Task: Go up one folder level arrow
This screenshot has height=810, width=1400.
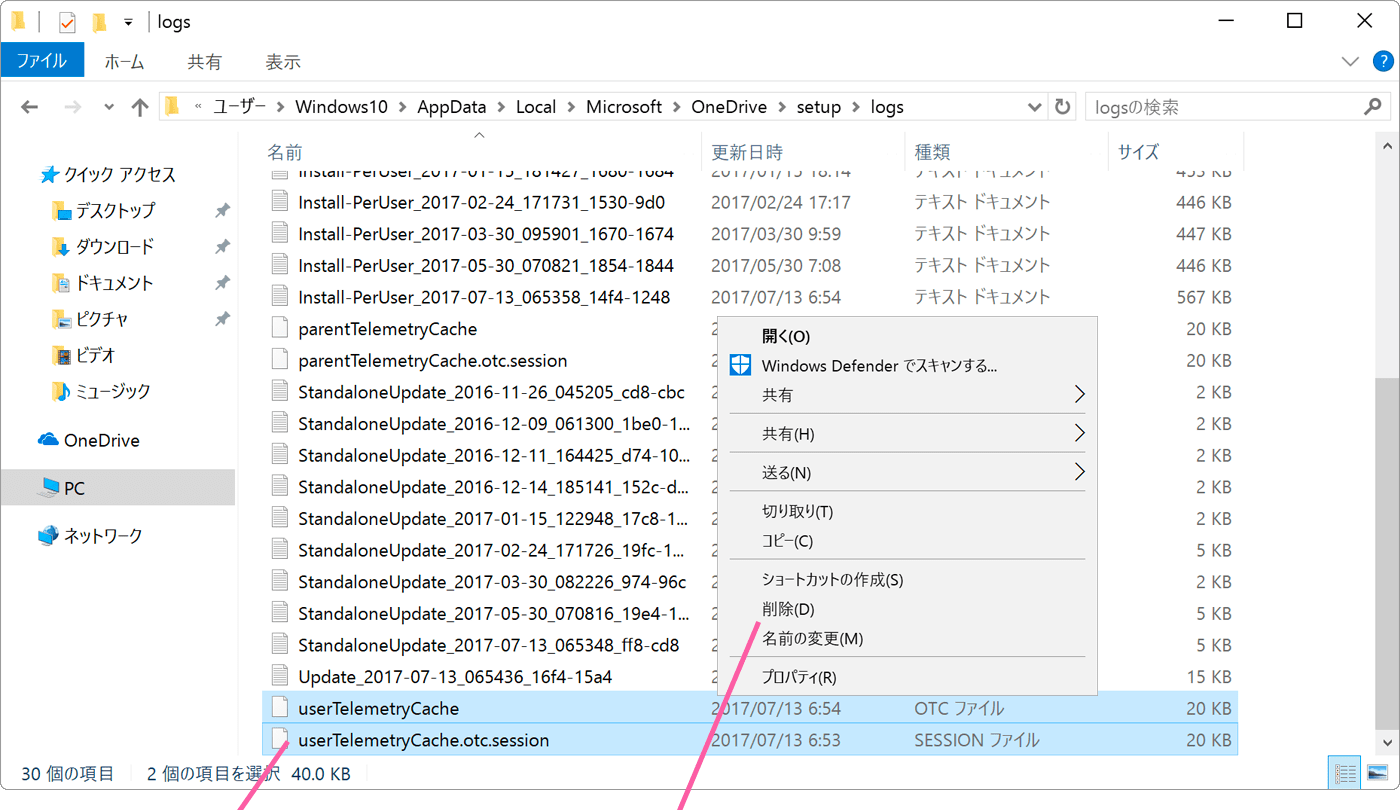Action: click(x=140, y=107)
